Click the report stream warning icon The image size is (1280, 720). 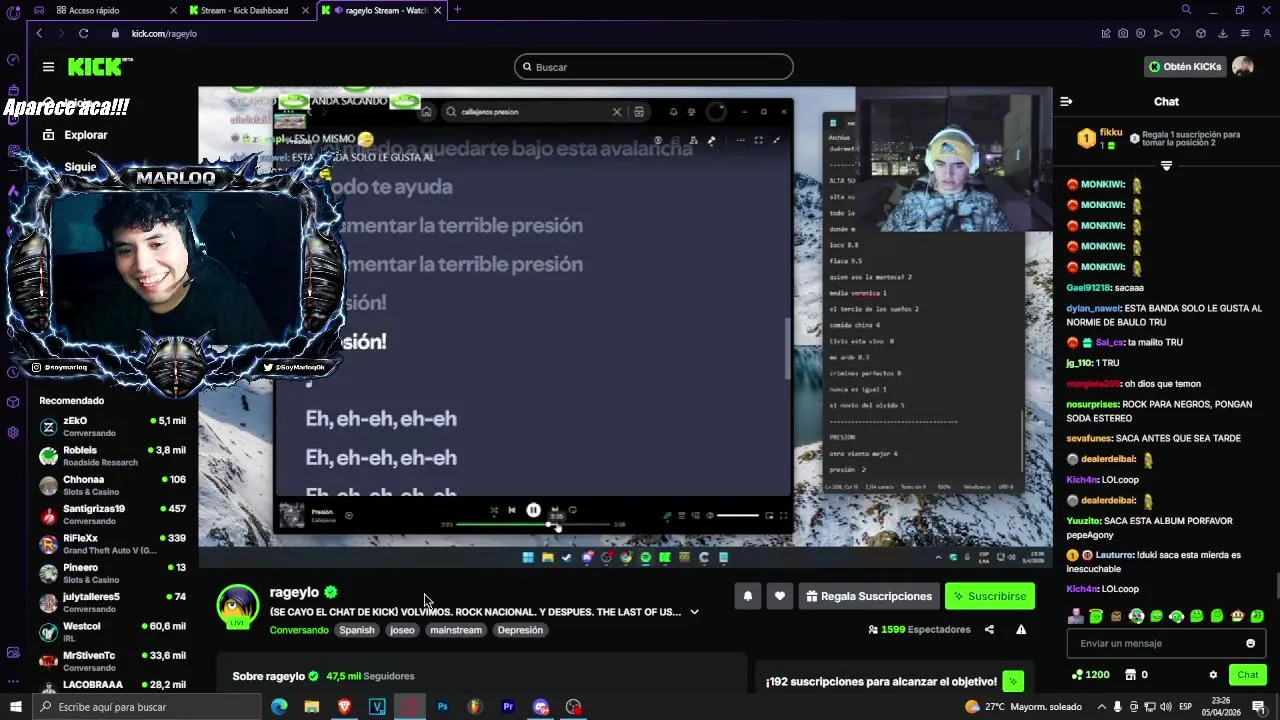[x=1021, y=630]
